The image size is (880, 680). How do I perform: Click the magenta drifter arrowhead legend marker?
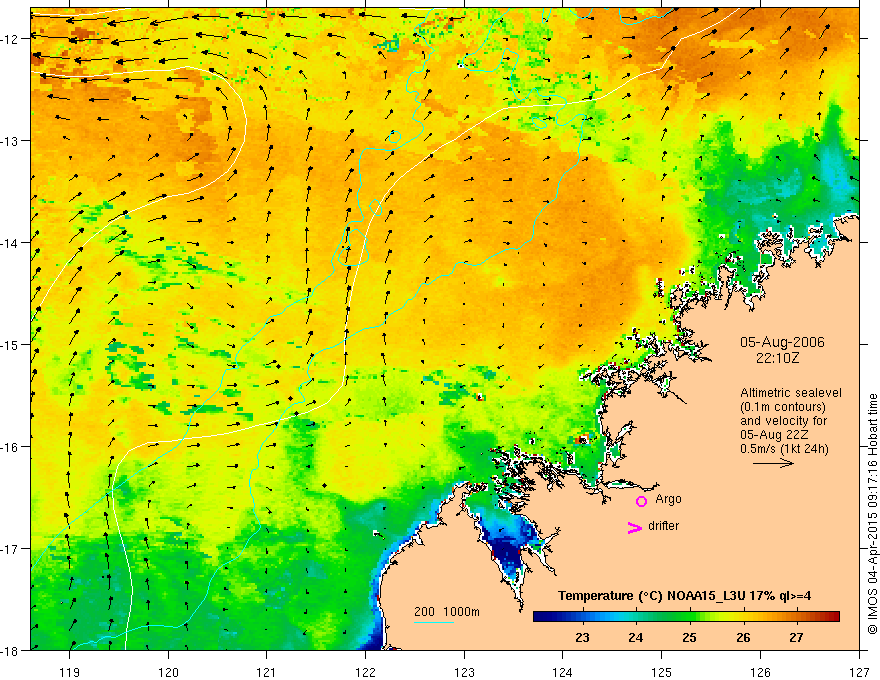(x=635, y=527)
